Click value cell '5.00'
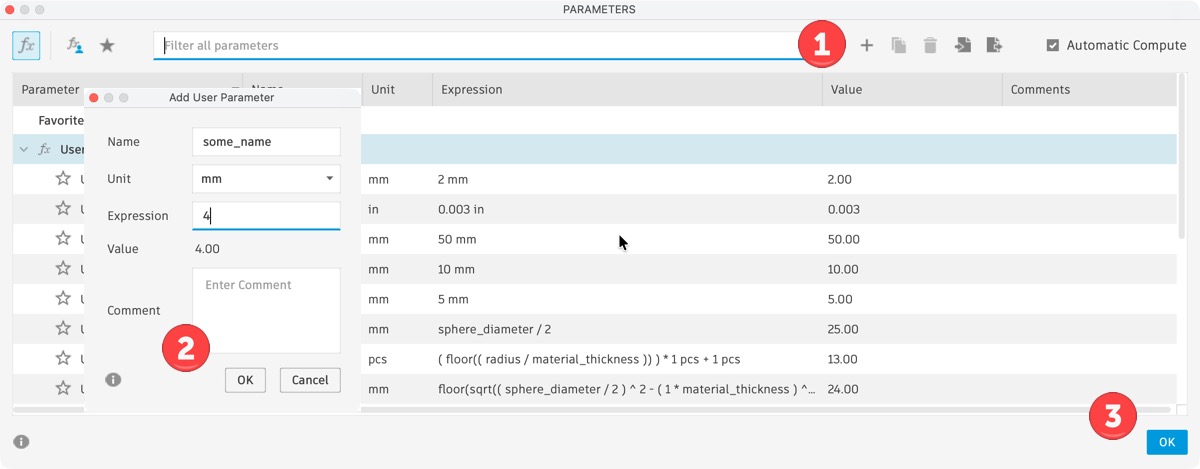Image resolution: width=1200 pixels, height=469 pixels. [840, 299]
